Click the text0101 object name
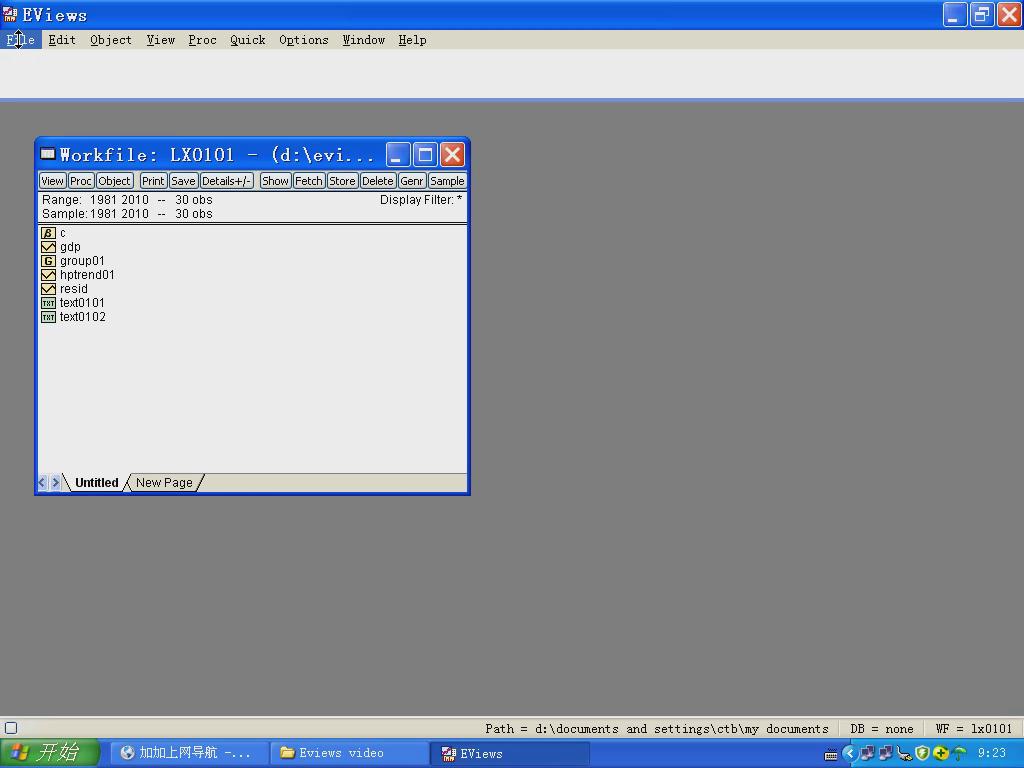The height and width of the screenshot is (768, 1024). pos(82,302)
